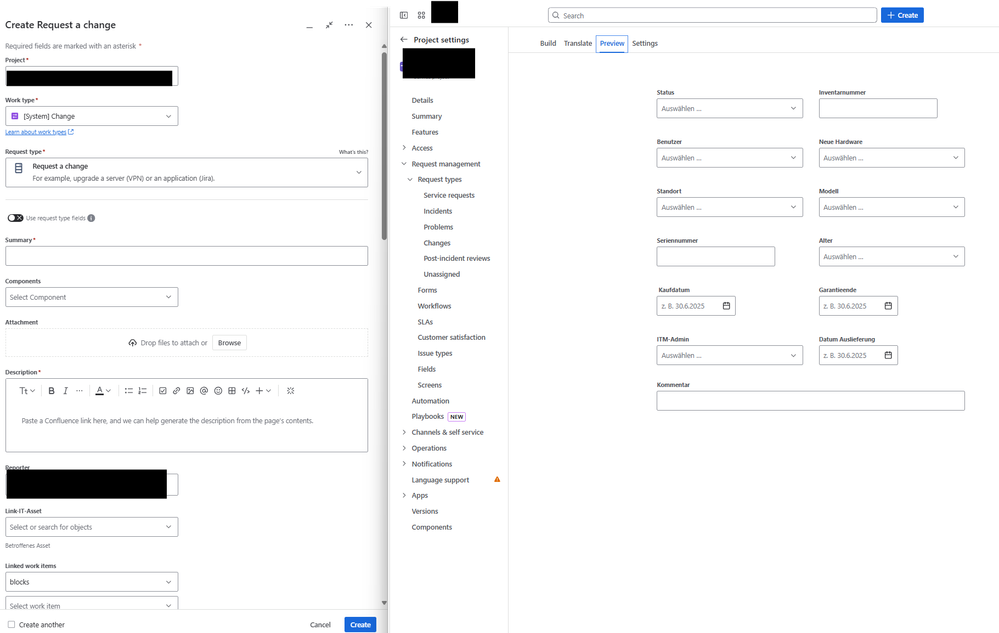Apply italic formatting in the description editor
Viewport: 999px width, 633px height.
pyautogui.click(x=65, y=390)
